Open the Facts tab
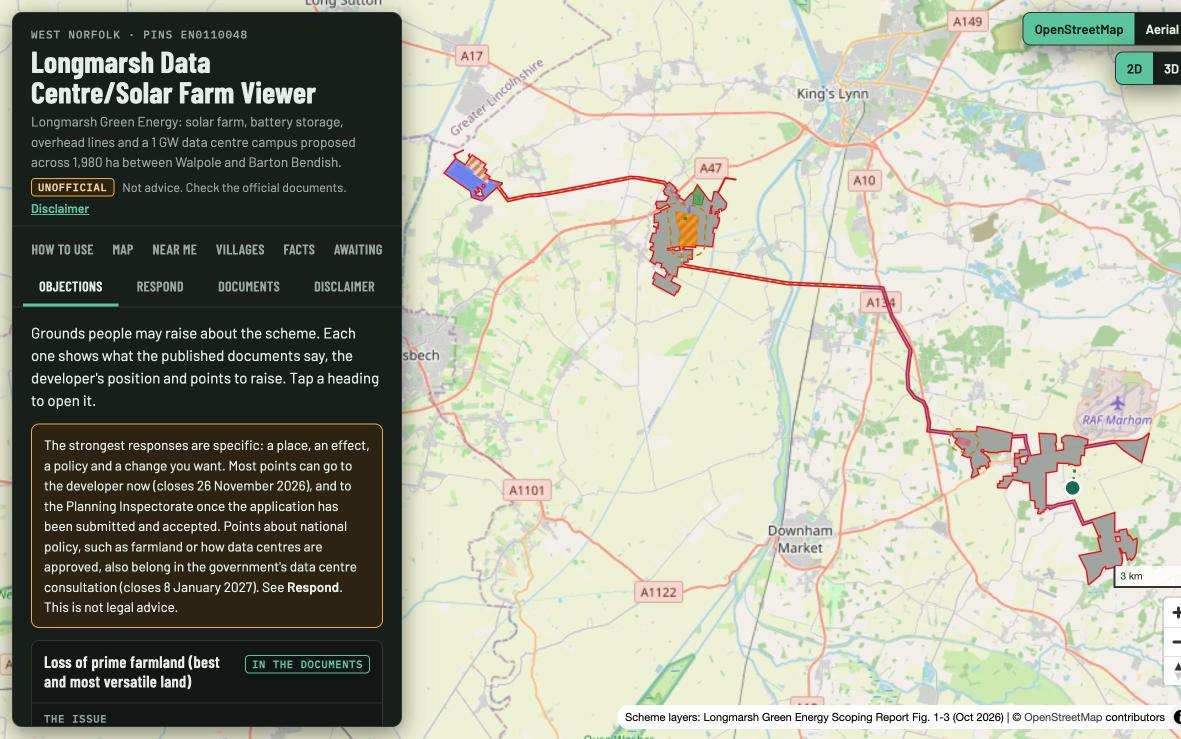Viewport: 1181px width, 739px height. click(x=299, y=249)
